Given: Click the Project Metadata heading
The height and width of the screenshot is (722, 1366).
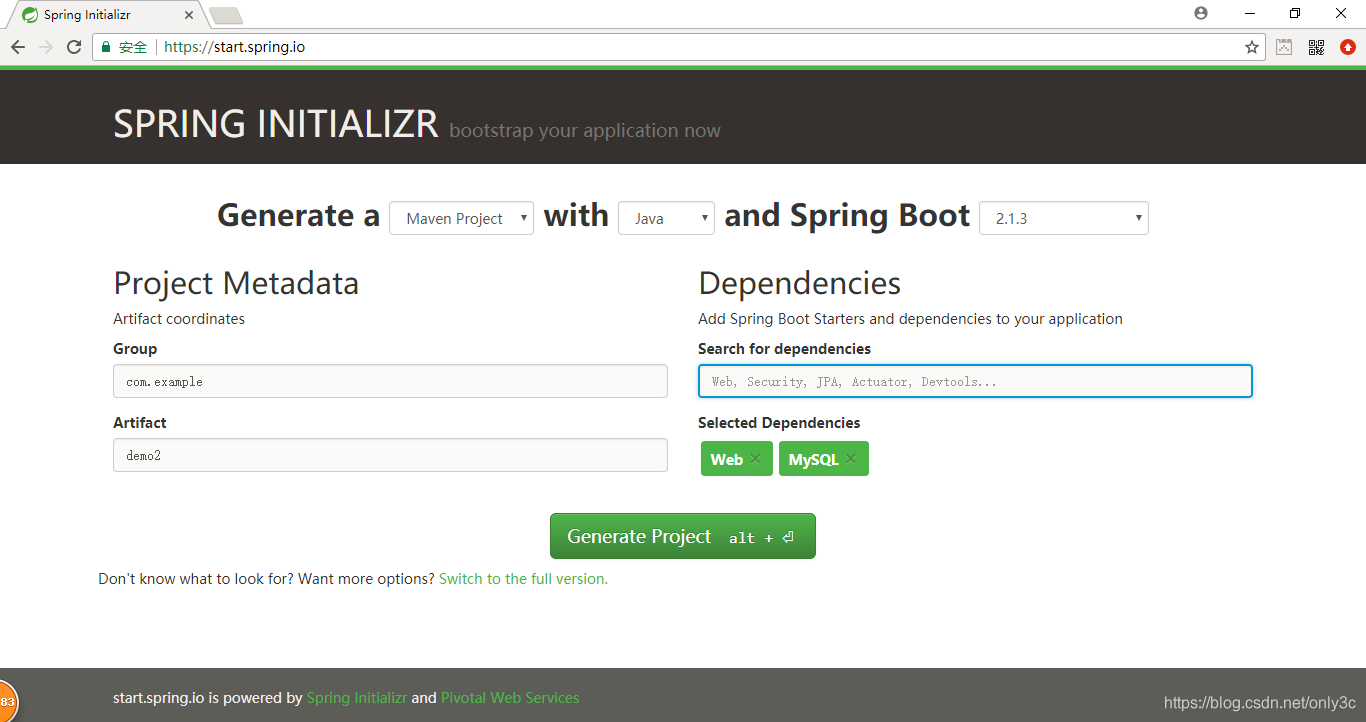Looking at the screenshot, I should (236, 283).
